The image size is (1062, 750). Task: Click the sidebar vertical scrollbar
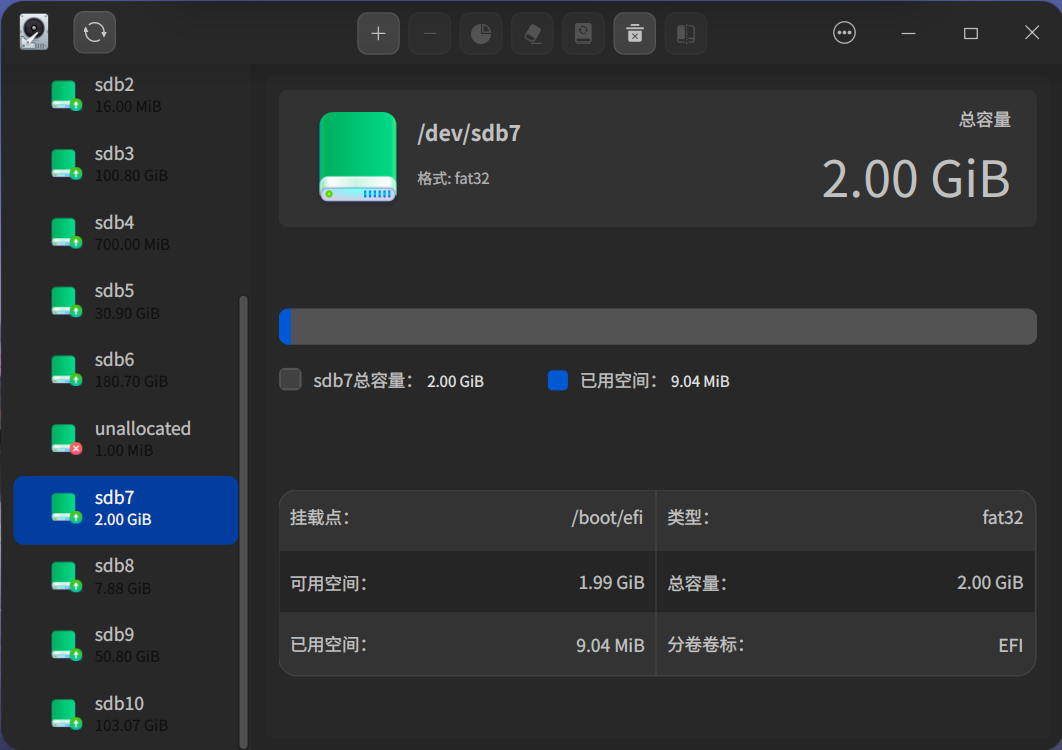coord(243,522)
